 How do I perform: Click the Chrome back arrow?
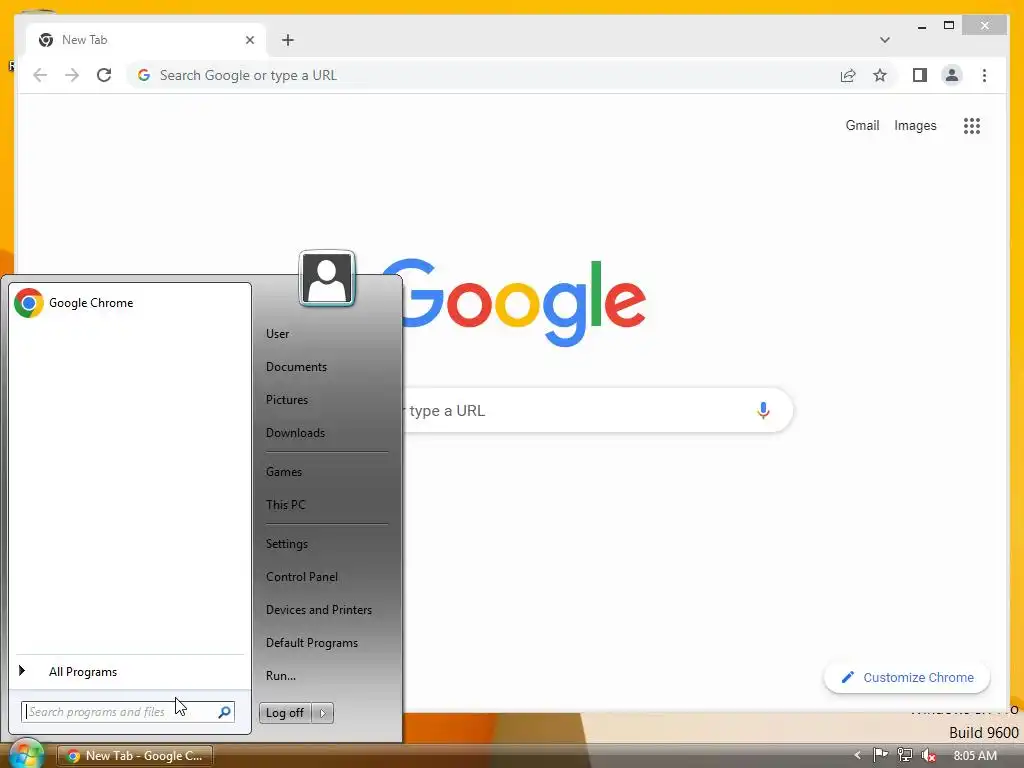[x=40, y=75]
